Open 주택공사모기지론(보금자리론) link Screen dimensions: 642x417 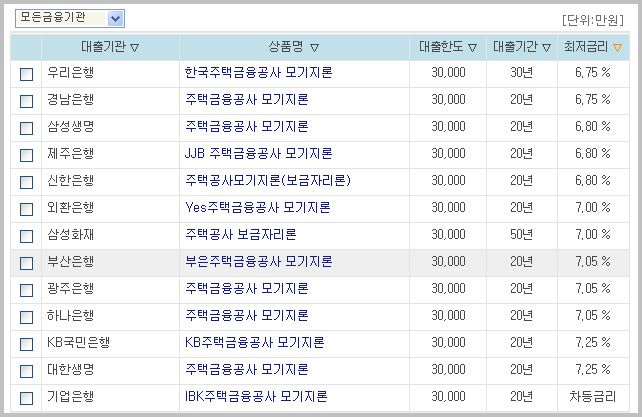[268, 181]
